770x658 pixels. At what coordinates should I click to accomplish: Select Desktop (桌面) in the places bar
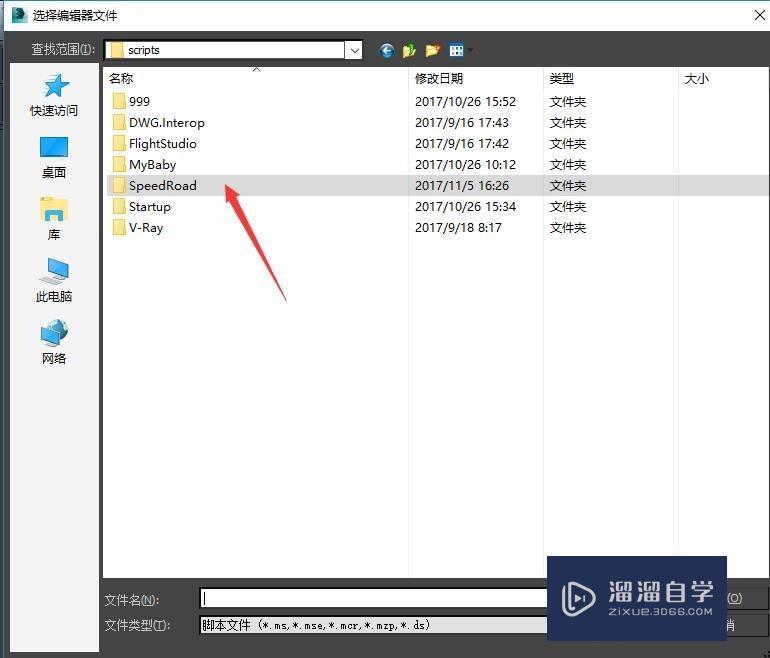pyautogui.click(x=54, y=158)
